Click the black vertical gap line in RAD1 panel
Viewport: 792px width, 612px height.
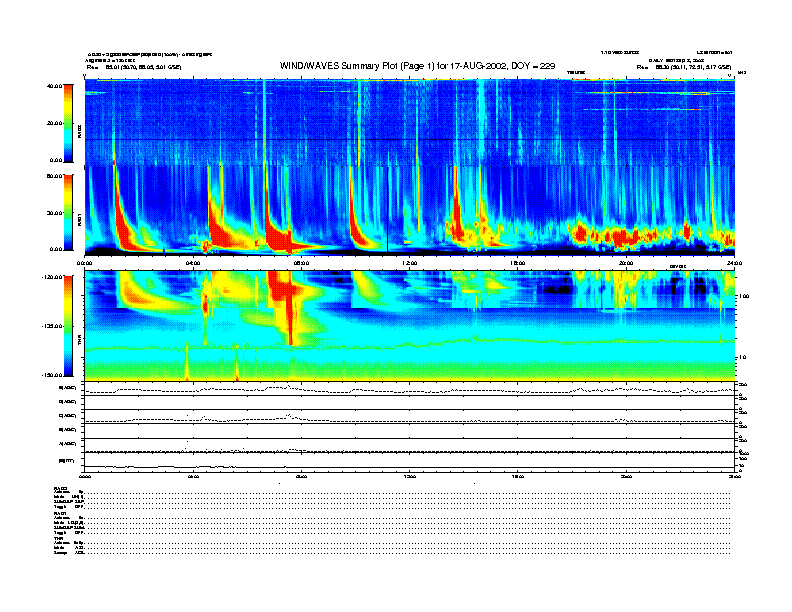[387, 210]
